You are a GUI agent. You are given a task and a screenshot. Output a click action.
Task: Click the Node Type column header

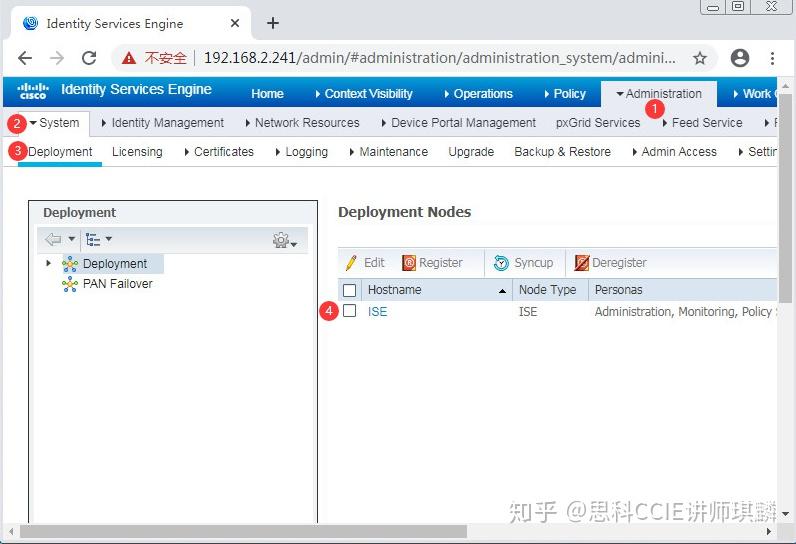click(x=547, y=290)
